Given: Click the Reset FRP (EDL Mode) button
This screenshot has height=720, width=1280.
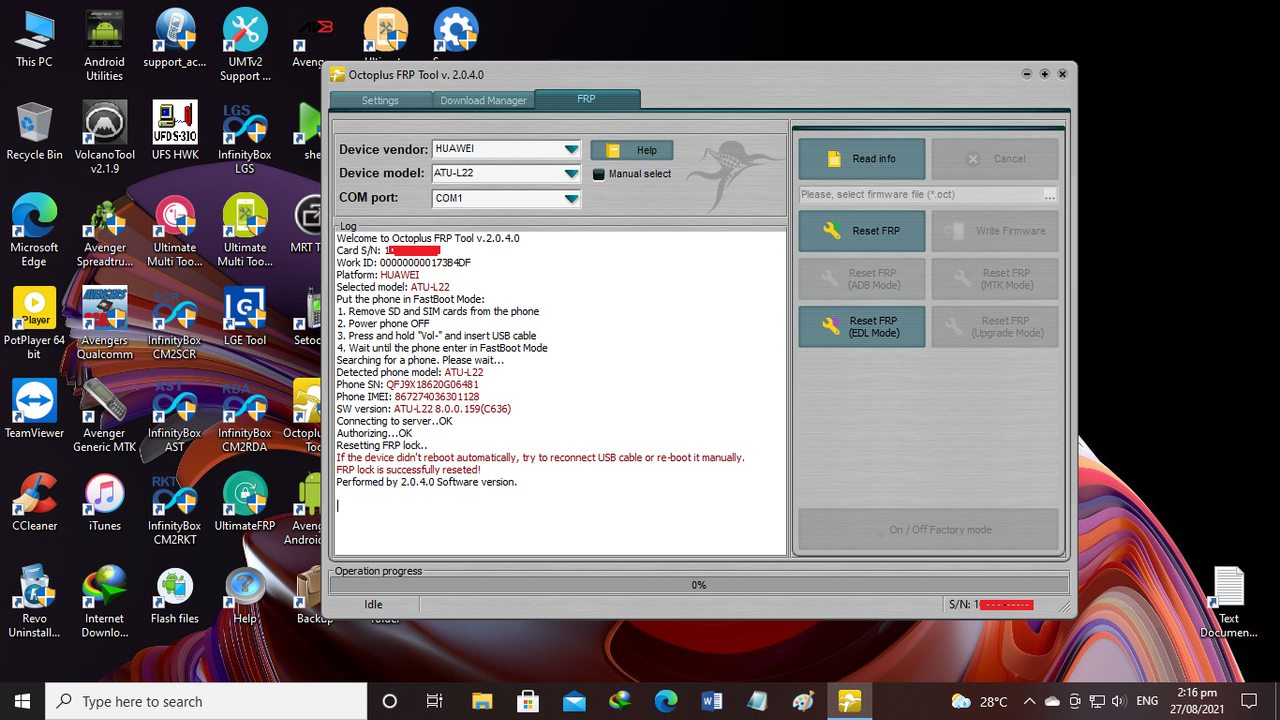Looking at the screenshot, I should click(x=861, y=326).
